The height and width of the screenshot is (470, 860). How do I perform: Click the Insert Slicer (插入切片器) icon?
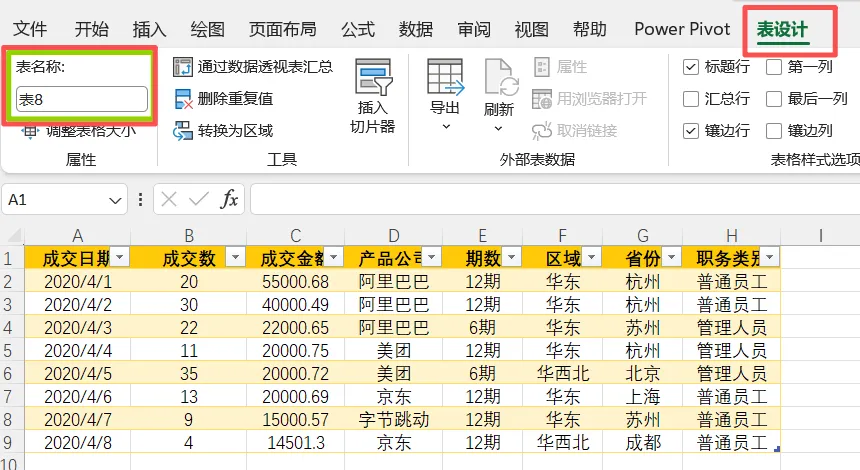click(373, 77)
